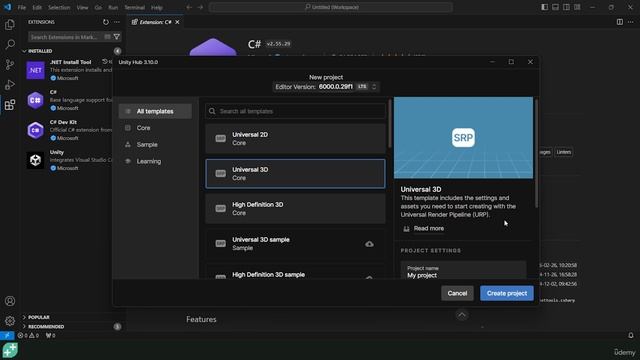The height and width of the screenshot is (360, 640).
Task: Click the taskbar app icon at bottom left
Action: point(10,350)
